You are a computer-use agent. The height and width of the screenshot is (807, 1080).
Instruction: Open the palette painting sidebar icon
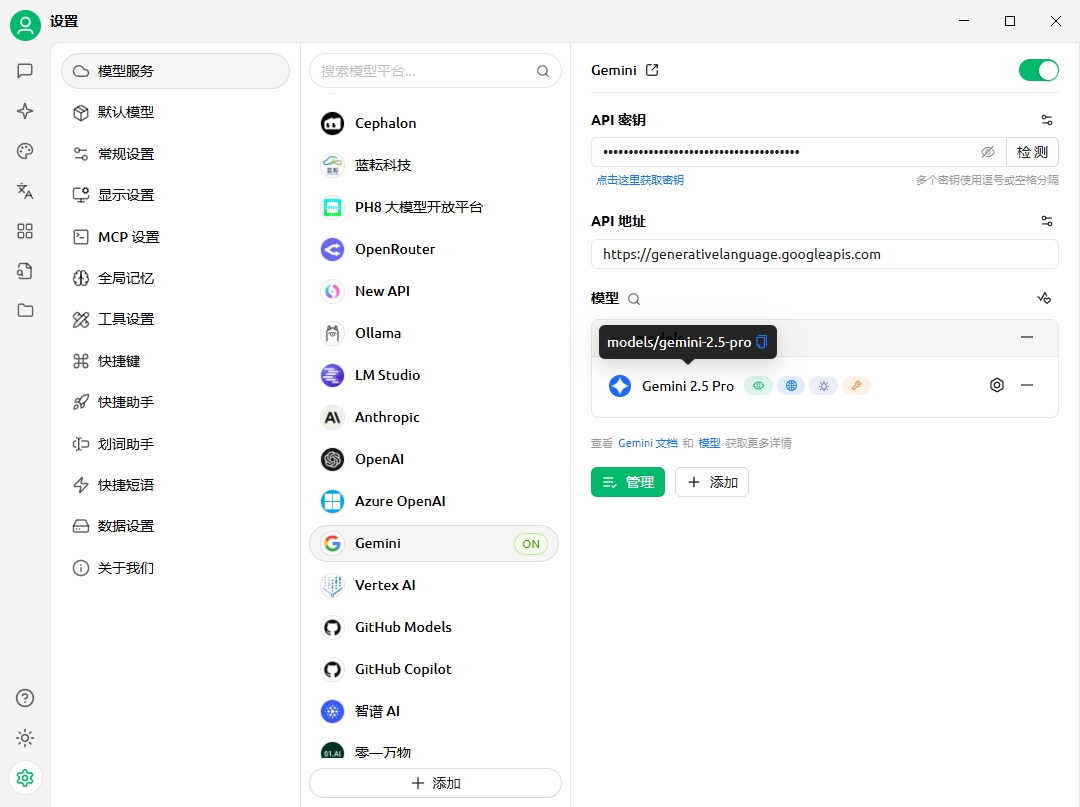tap(25, 151)
